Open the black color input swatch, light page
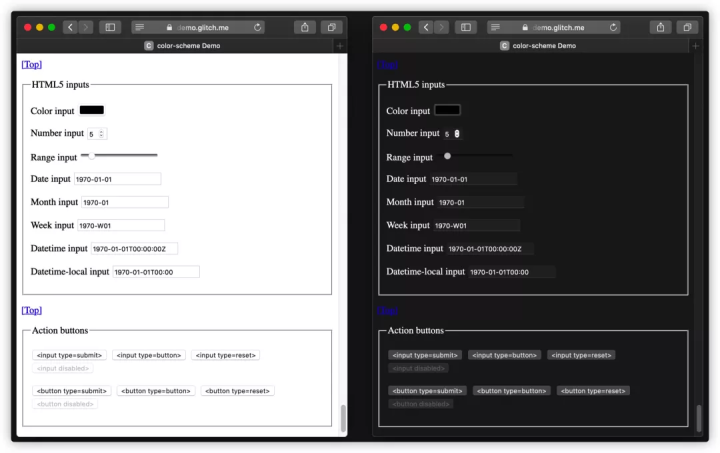 (x=91, y=110)
